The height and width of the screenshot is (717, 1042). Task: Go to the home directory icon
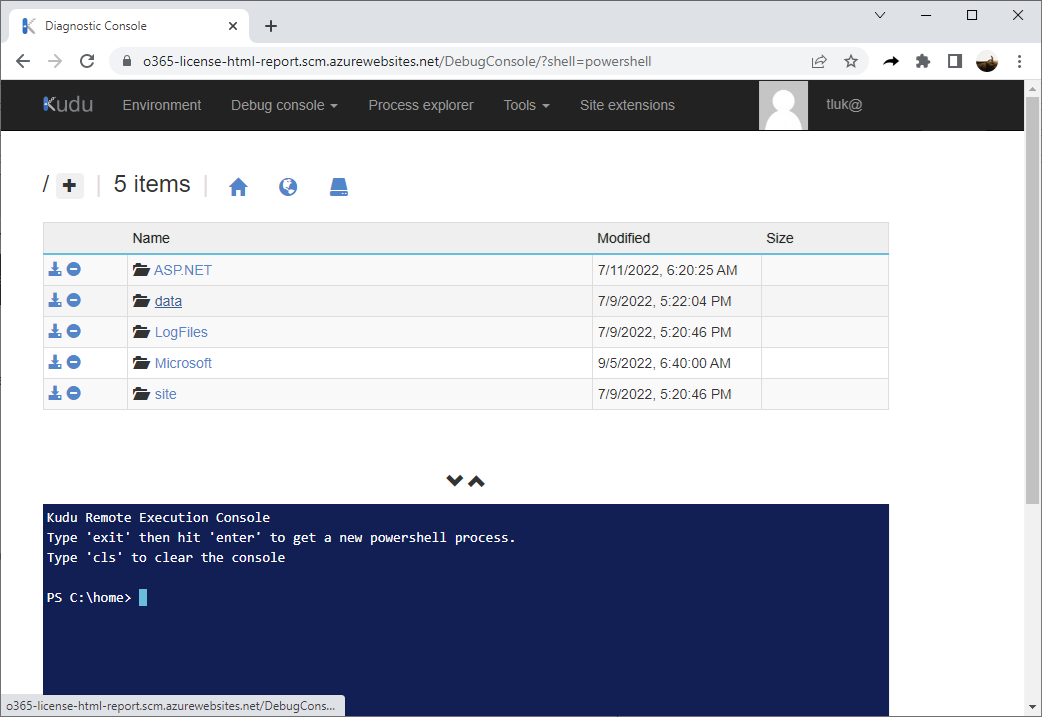click(238, 187)
